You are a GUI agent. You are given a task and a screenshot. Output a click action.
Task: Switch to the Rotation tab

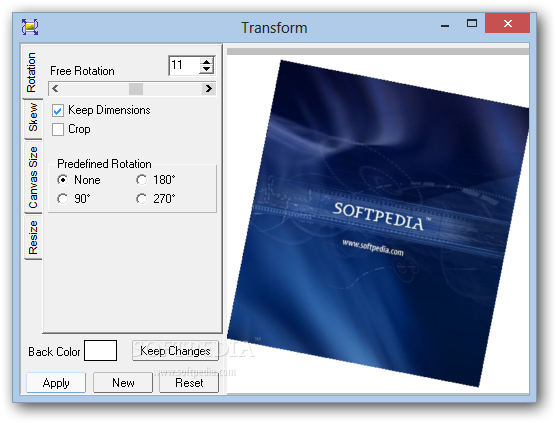click(32, 72)
